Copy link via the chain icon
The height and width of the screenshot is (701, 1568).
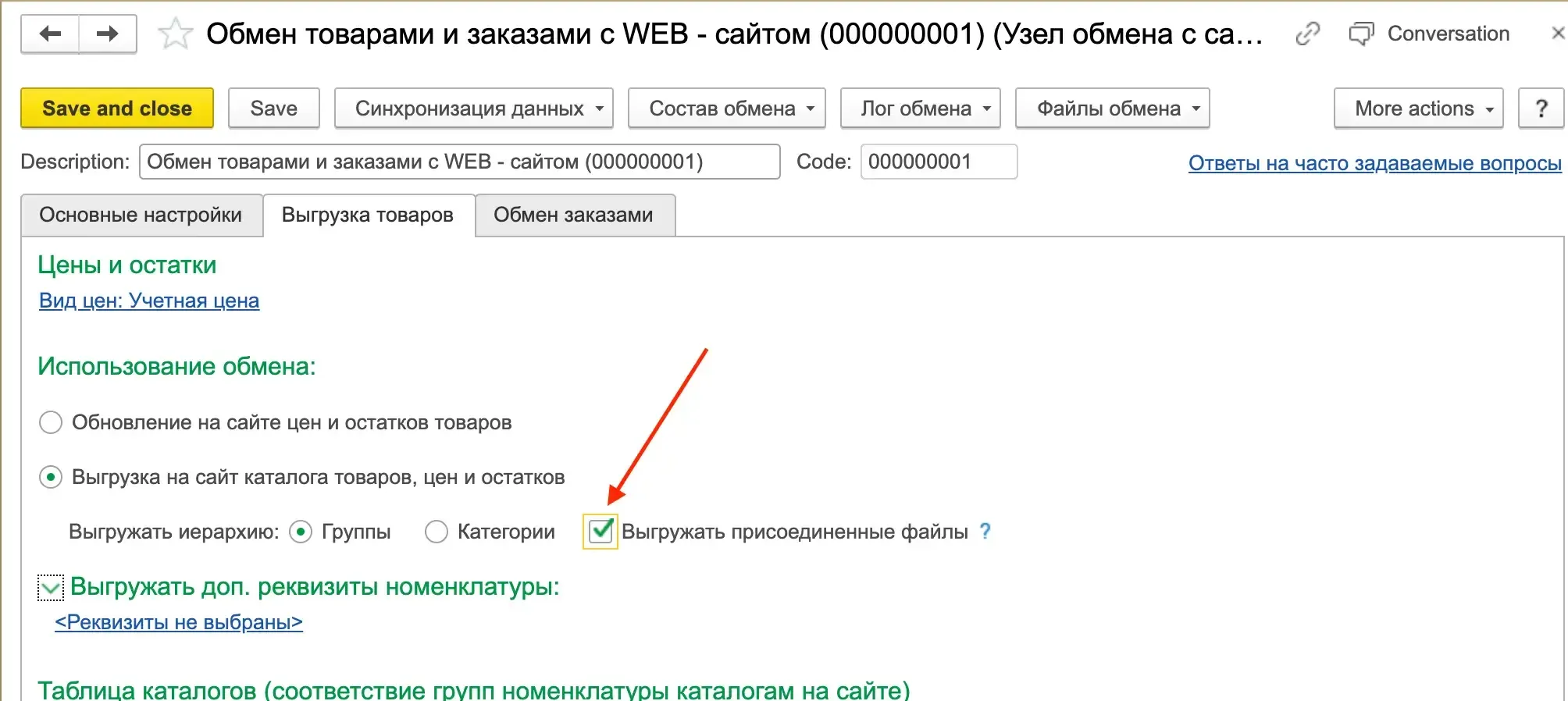point(1307,34)
